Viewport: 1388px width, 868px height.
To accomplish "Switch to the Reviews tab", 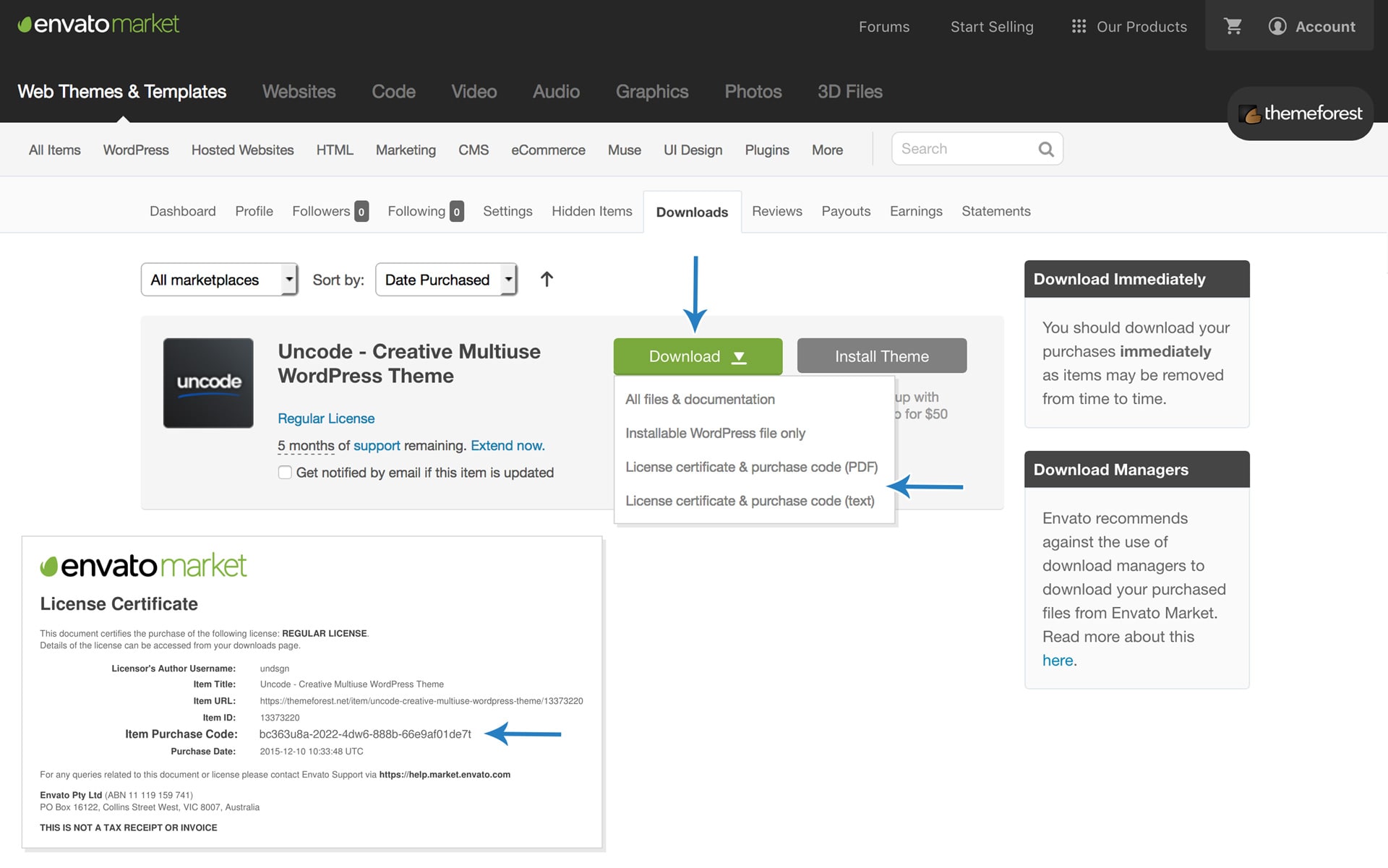I will pyautogui.click(x=776, y=211).
